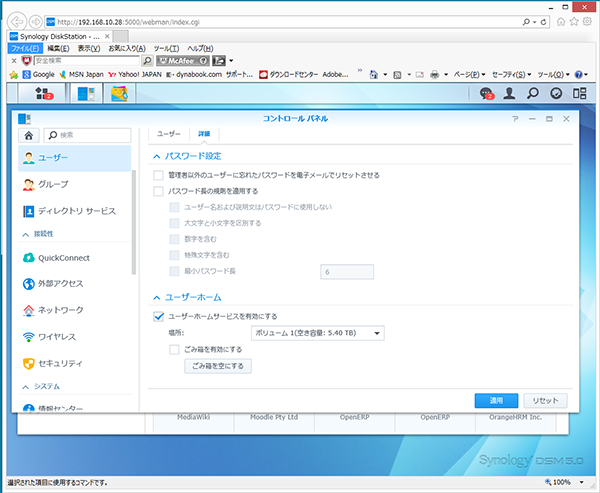The width and height of the screenshot is (600, 493).
Task: Open browser settings gear icon
Action: (x=587, y=22)
